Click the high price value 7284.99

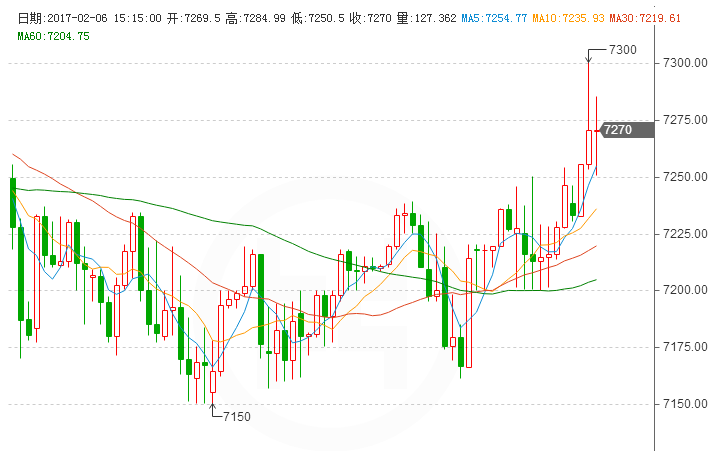[x=264, y=19]
